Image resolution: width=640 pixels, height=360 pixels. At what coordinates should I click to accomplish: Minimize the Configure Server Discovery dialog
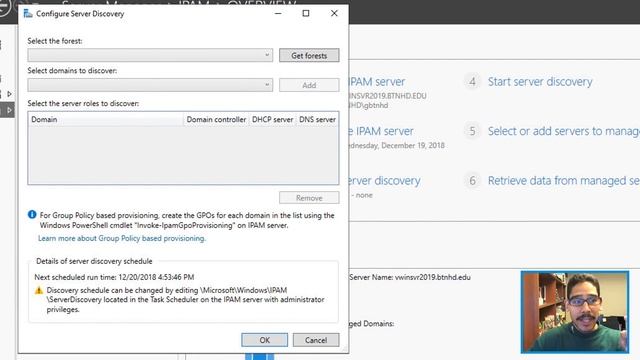coord(278,13)
